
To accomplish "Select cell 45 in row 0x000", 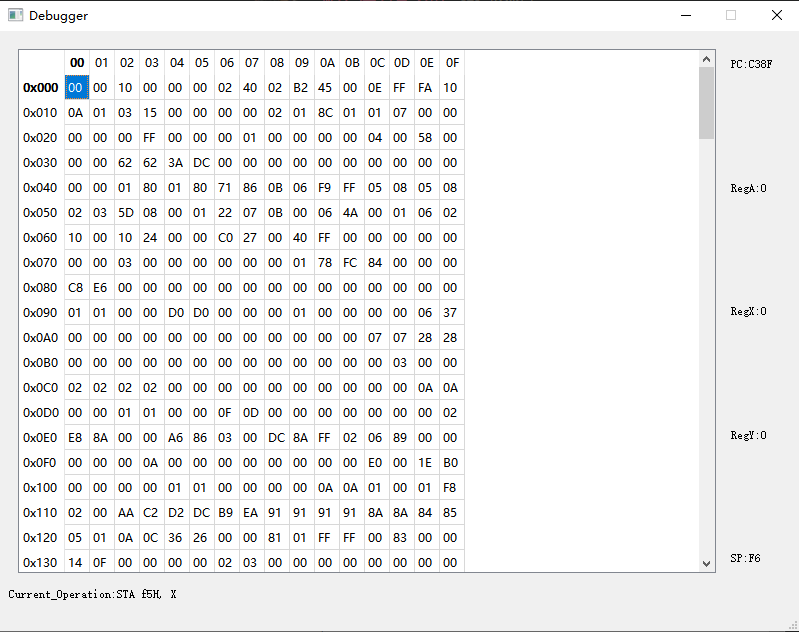I will pos(327,88).
